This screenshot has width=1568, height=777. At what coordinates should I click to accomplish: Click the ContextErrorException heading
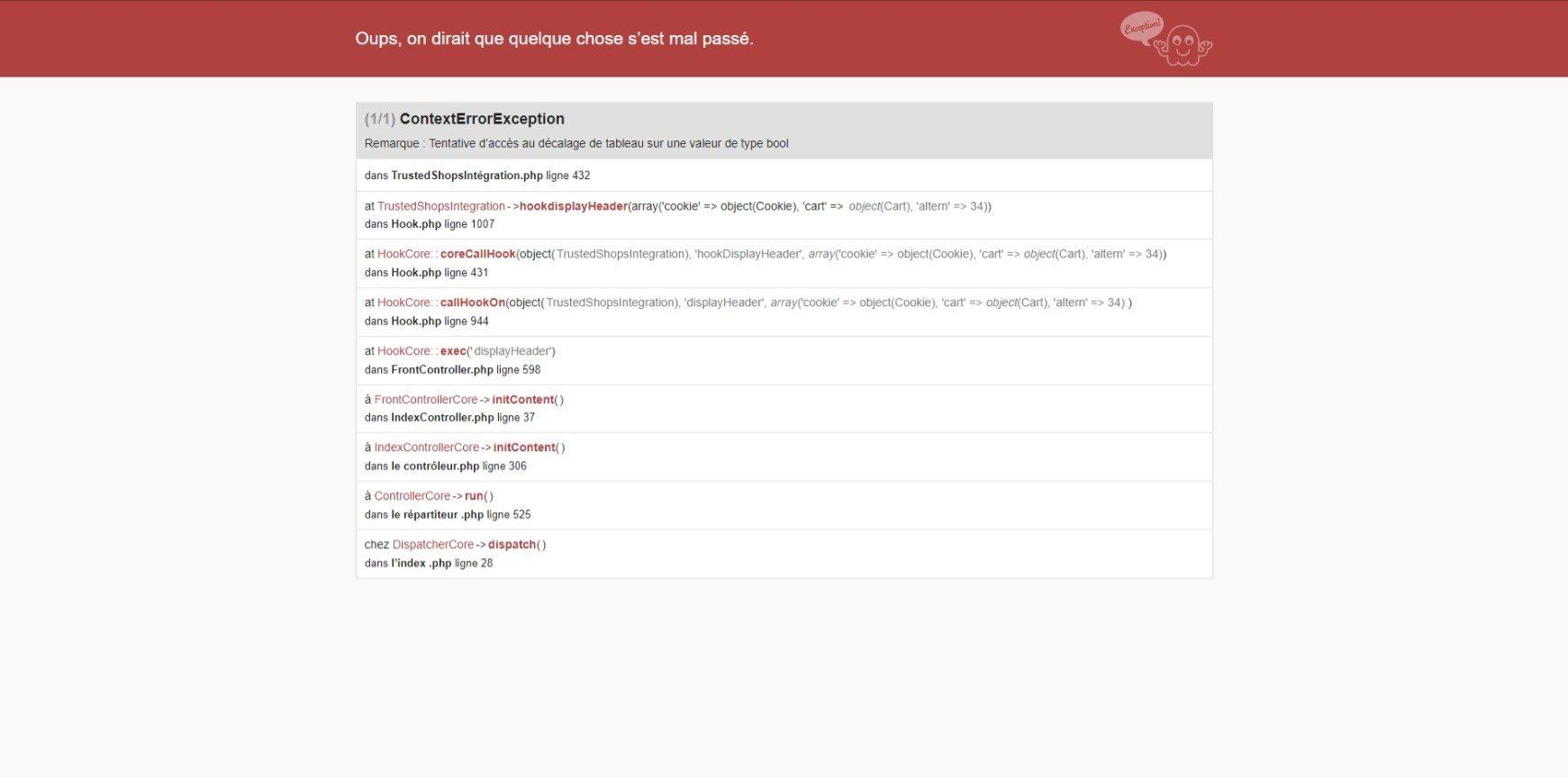click(x=482, y=119)
